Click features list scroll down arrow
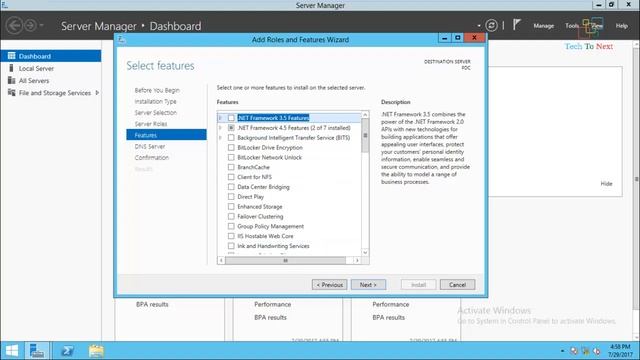The width and height of the screenshot is (640, 360). click(365, 252)
